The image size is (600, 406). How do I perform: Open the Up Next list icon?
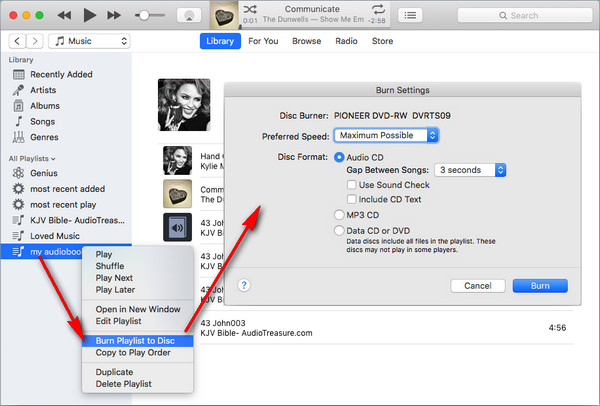[410, 15]
